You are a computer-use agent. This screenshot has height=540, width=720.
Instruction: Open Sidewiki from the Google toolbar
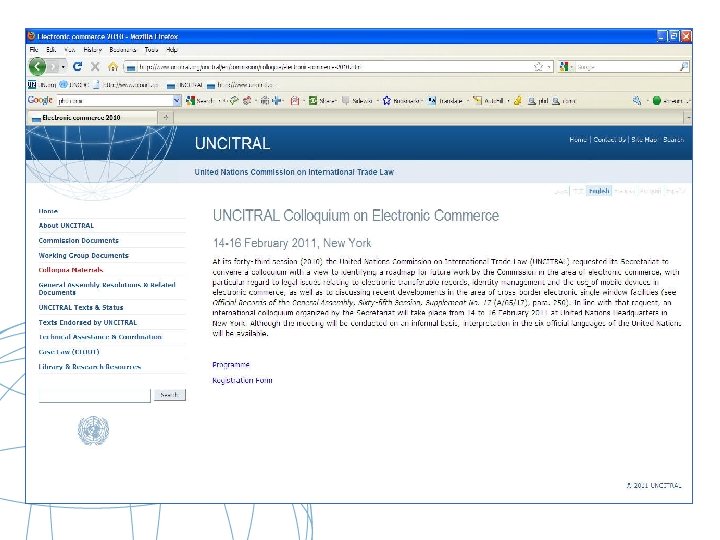[x=357, y=101]
